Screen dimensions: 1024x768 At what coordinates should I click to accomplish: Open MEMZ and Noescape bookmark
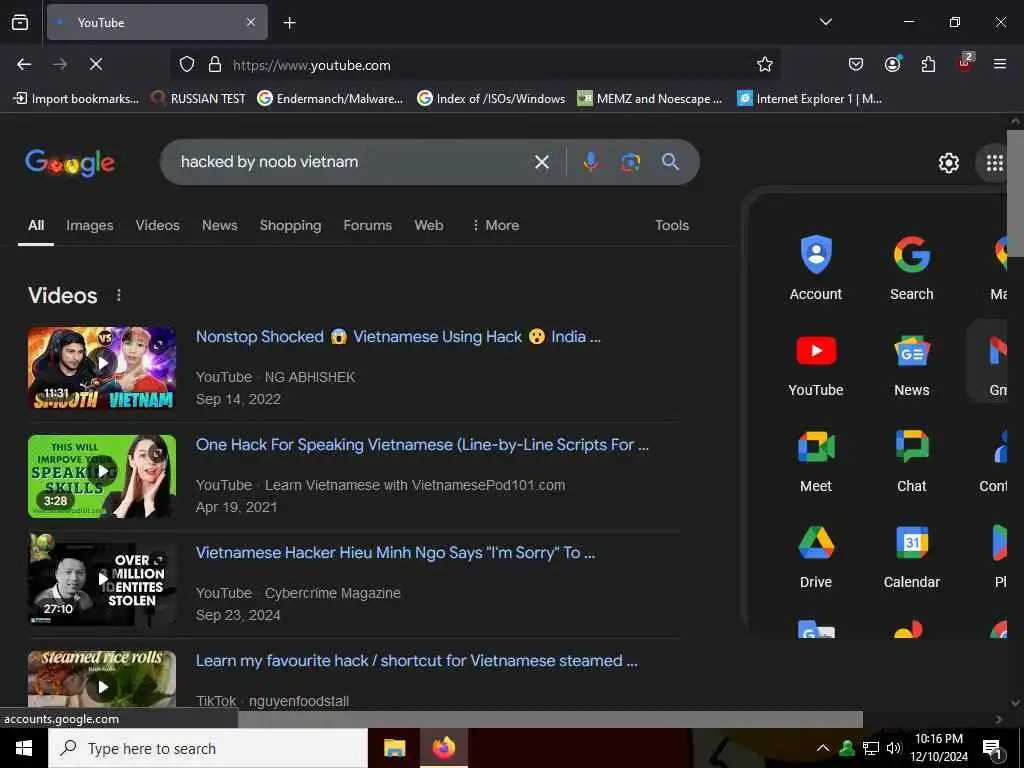point(650,99)
